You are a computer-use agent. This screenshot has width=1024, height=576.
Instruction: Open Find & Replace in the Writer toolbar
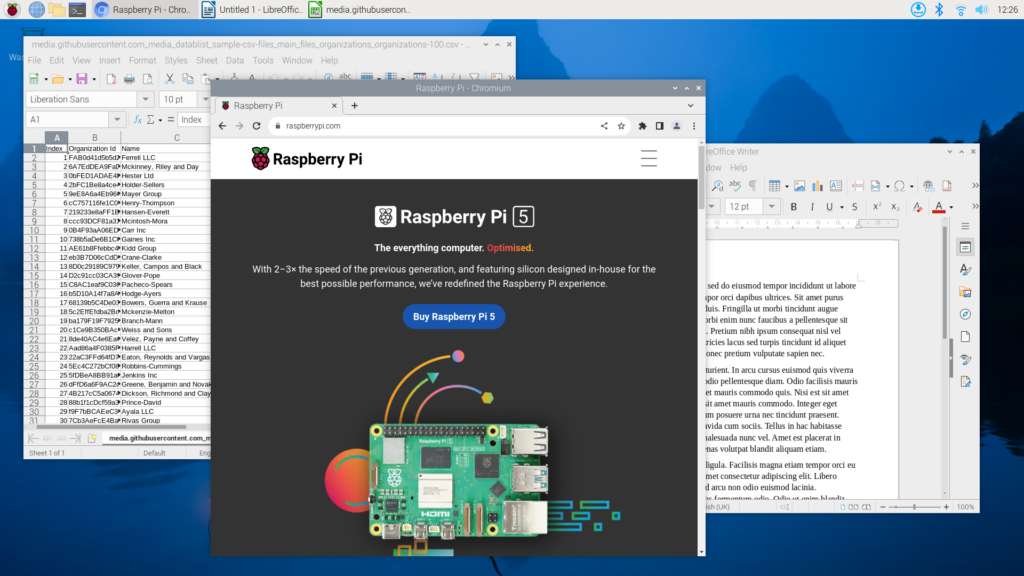[x=717, y=186]
